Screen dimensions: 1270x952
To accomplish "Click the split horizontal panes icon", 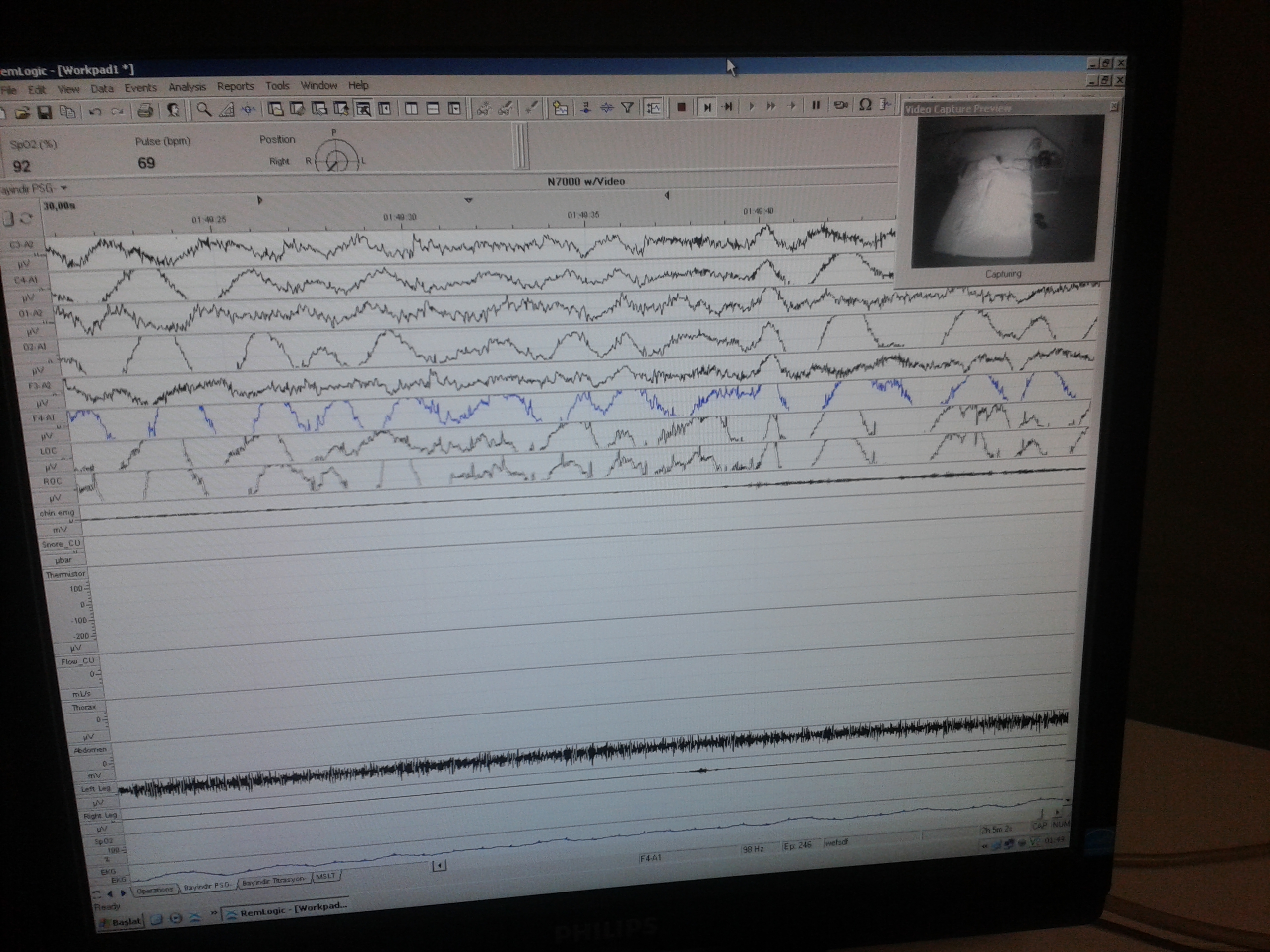I will [x=433, y=108].
